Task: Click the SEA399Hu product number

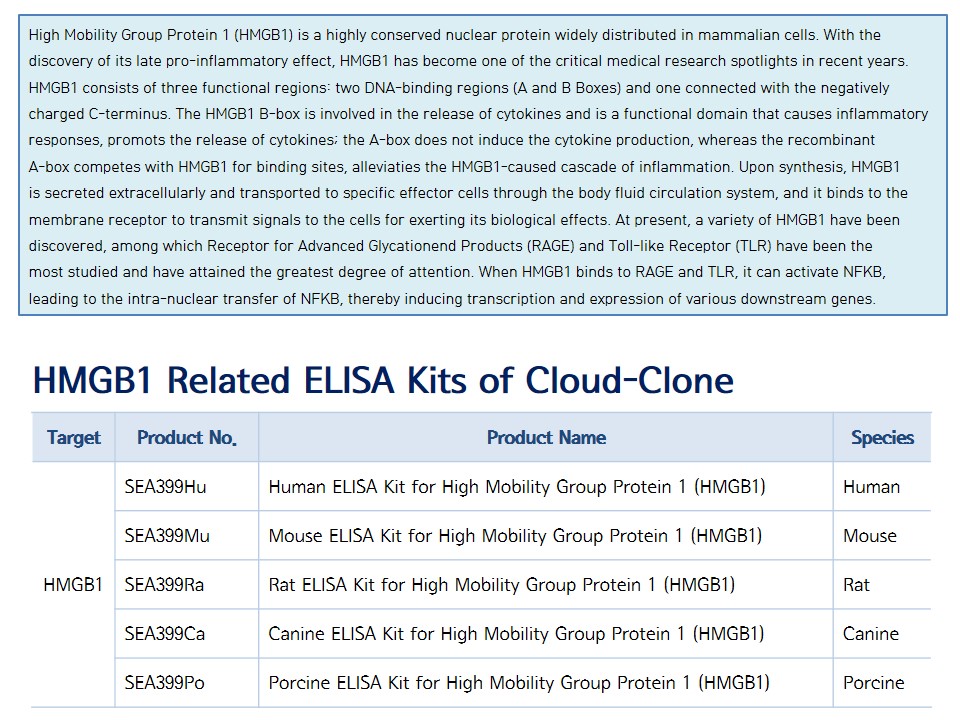Action: pos(165,487)
